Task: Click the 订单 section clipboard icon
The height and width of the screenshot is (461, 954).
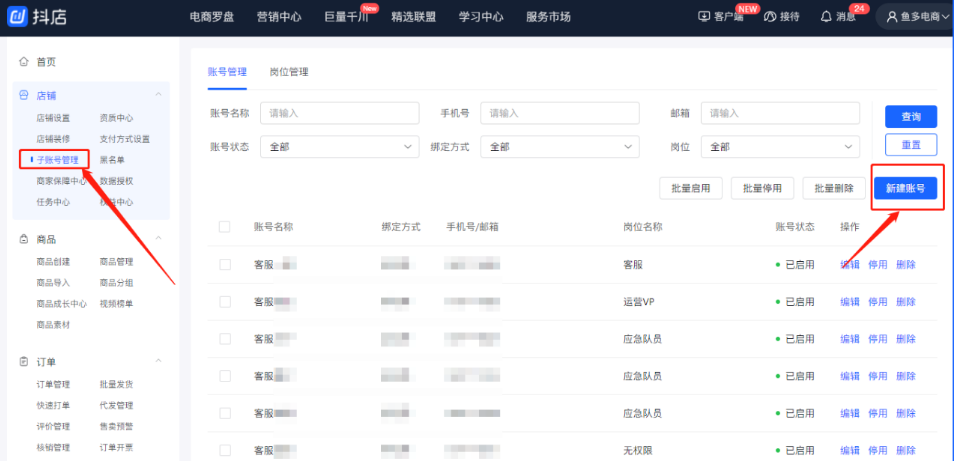Action: (25, 362)
